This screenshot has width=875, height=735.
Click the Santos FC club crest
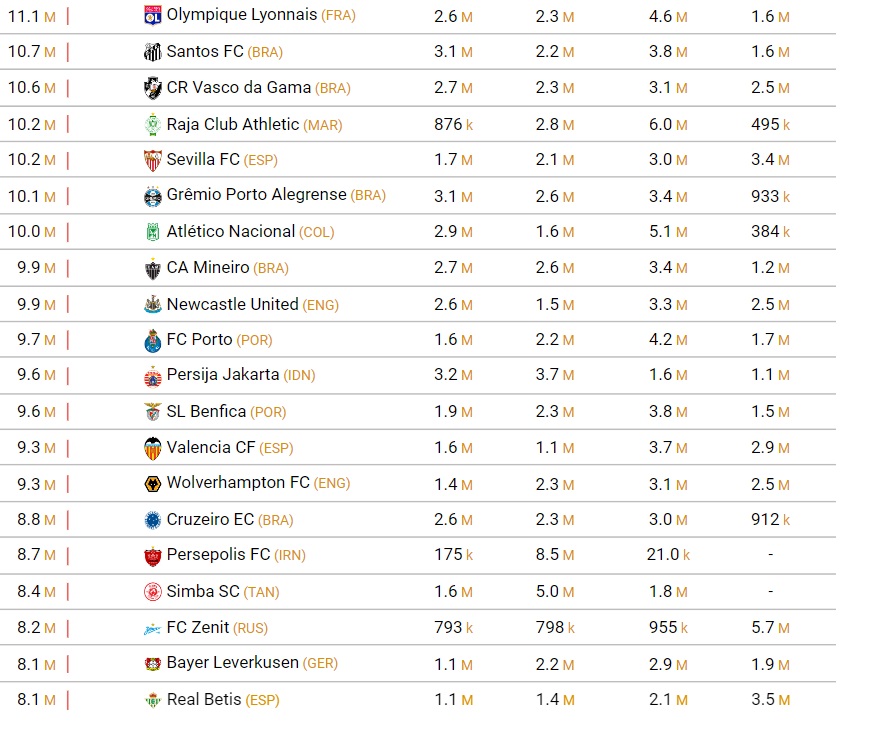153,52
